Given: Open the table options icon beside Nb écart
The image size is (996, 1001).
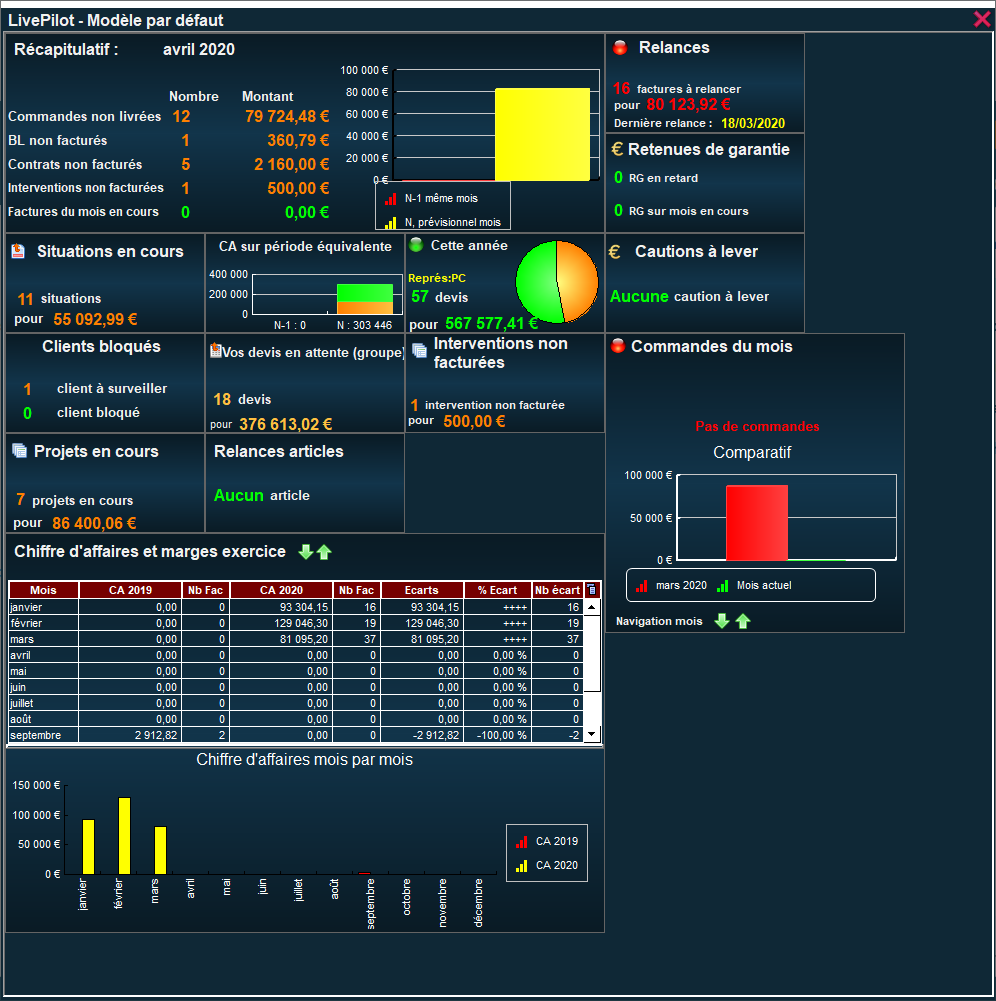Looking at the screenshot, I should tap(592, 590).
